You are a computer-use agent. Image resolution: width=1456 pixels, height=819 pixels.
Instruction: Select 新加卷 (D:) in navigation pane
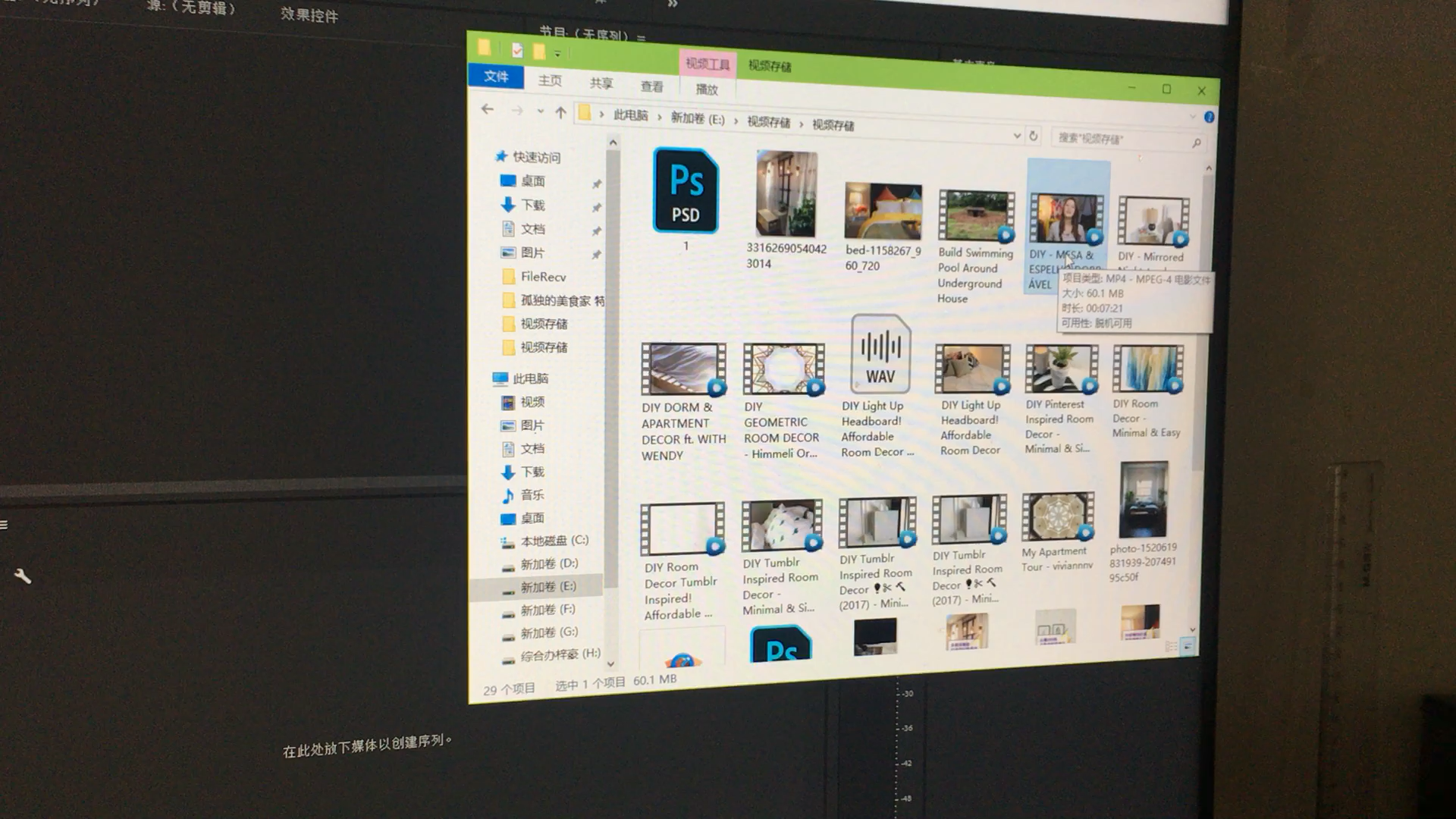point(548,563)
